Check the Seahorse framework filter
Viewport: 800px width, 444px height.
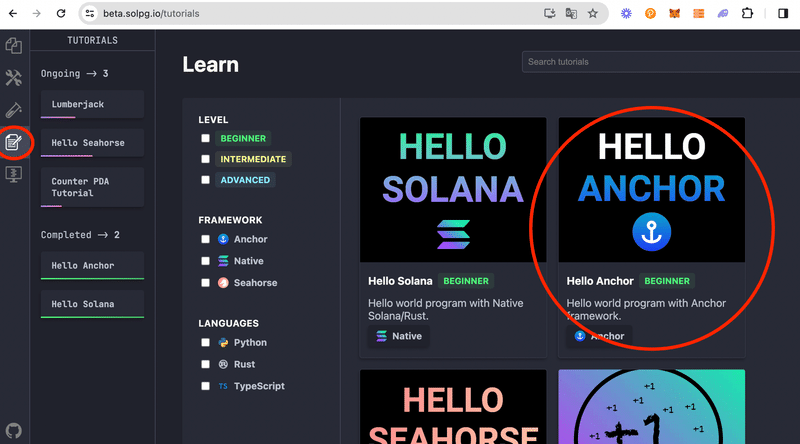[x=205, y=283]
